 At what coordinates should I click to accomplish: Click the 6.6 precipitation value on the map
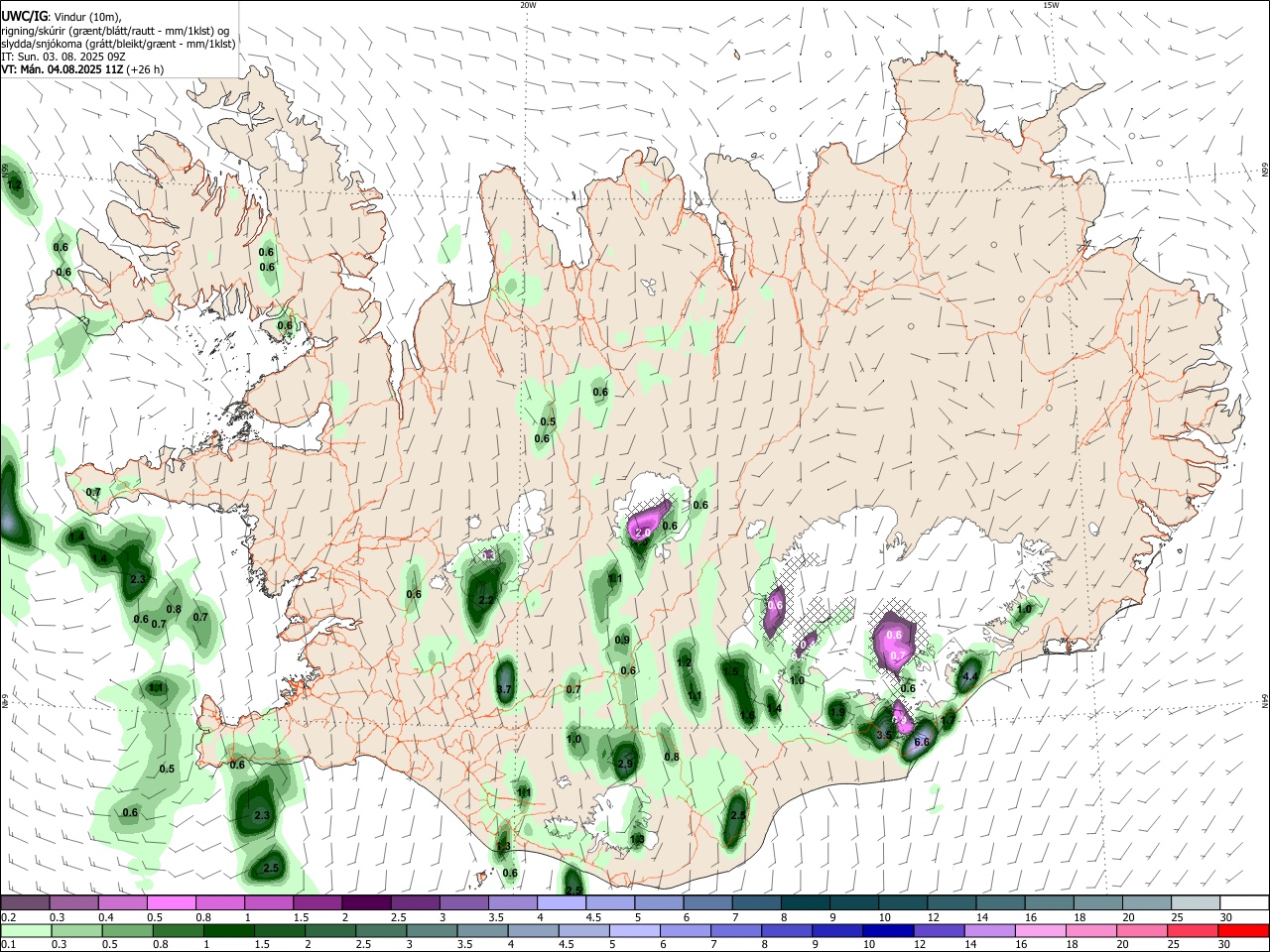[x=921, y=742]
